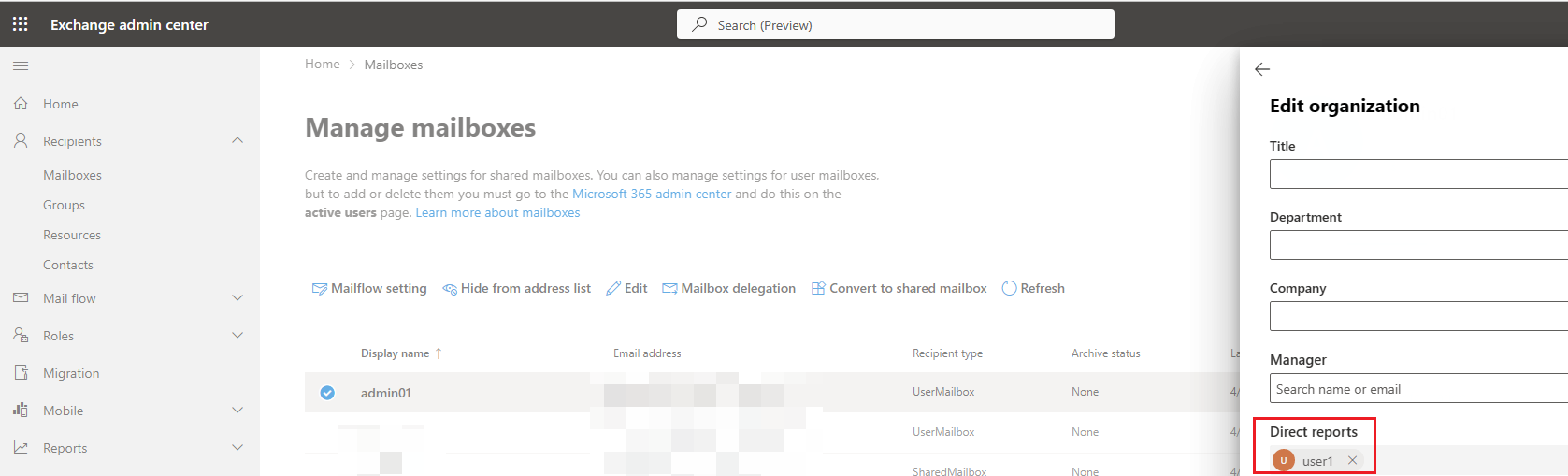This screenshot has width=1568, height=476.
Task: Click the Mailboxes breadcrumb
Action: (394, 65)
